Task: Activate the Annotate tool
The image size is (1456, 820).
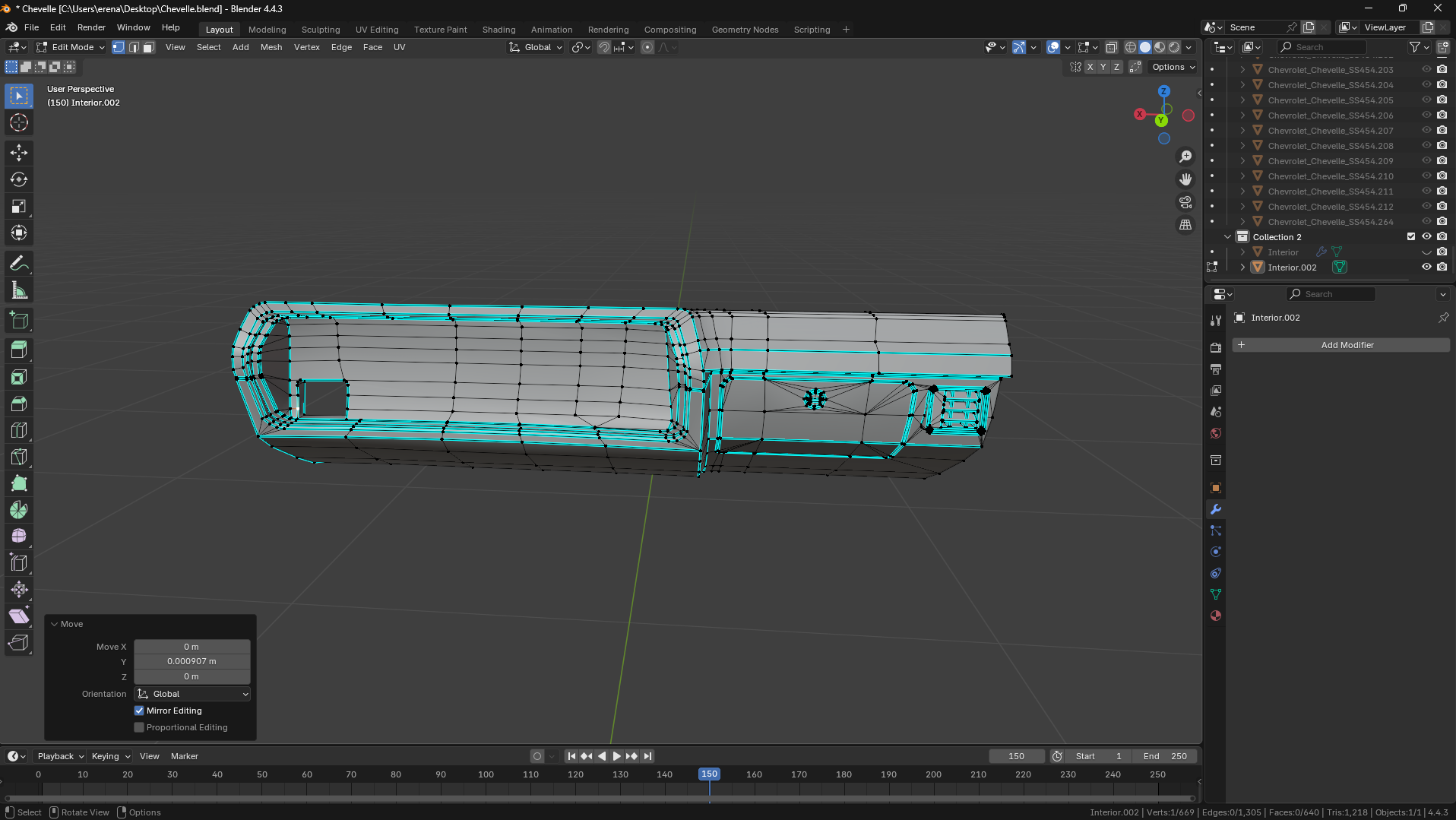Action: [x=19, y=264]
